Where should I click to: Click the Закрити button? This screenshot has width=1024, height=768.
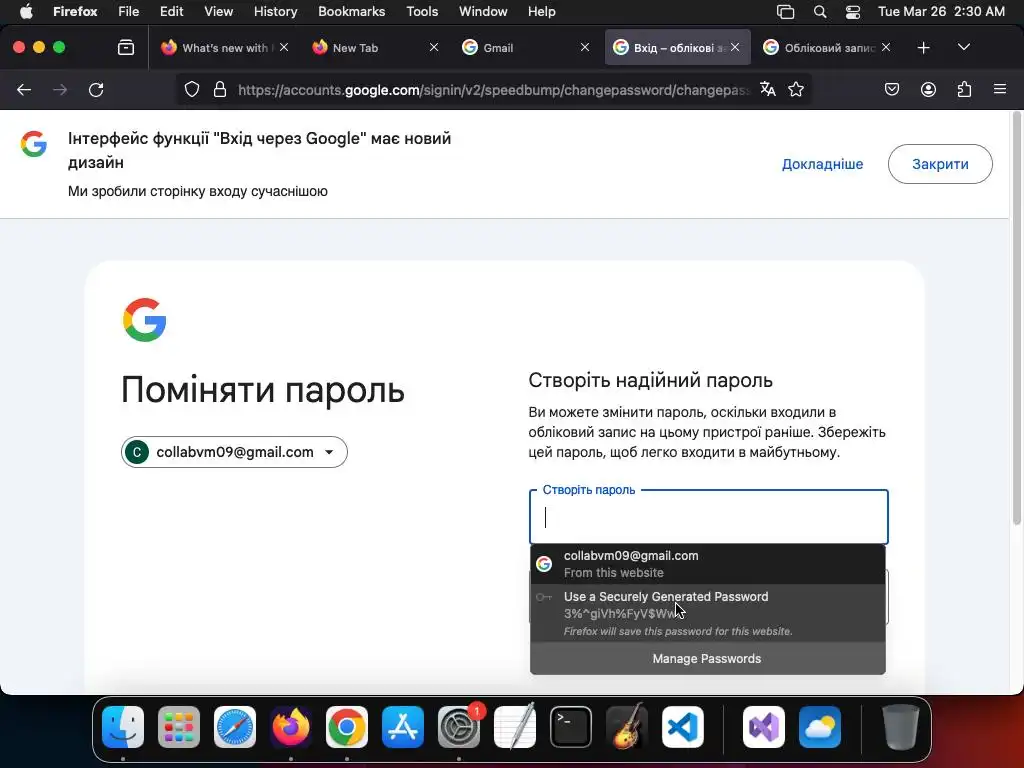pos(940,164)
